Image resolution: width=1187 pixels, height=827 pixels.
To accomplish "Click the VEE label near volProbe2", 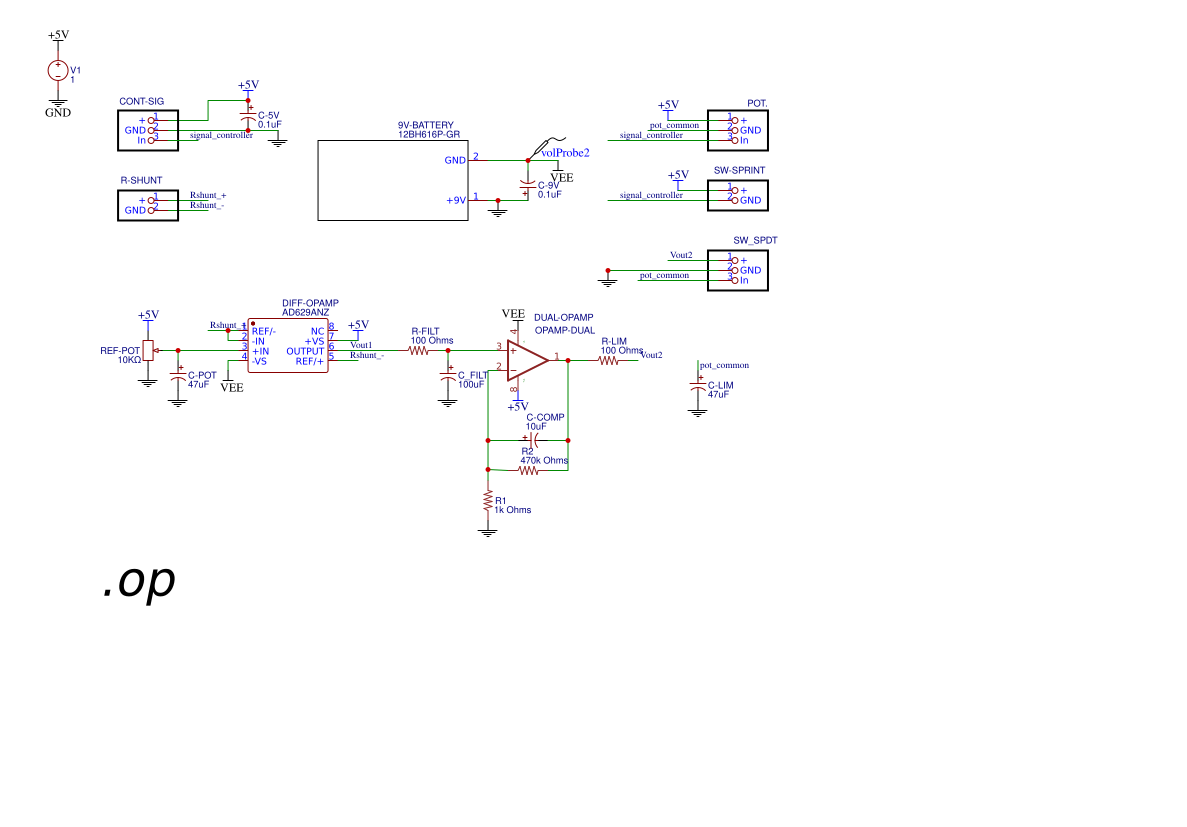I will coord(562,178).
